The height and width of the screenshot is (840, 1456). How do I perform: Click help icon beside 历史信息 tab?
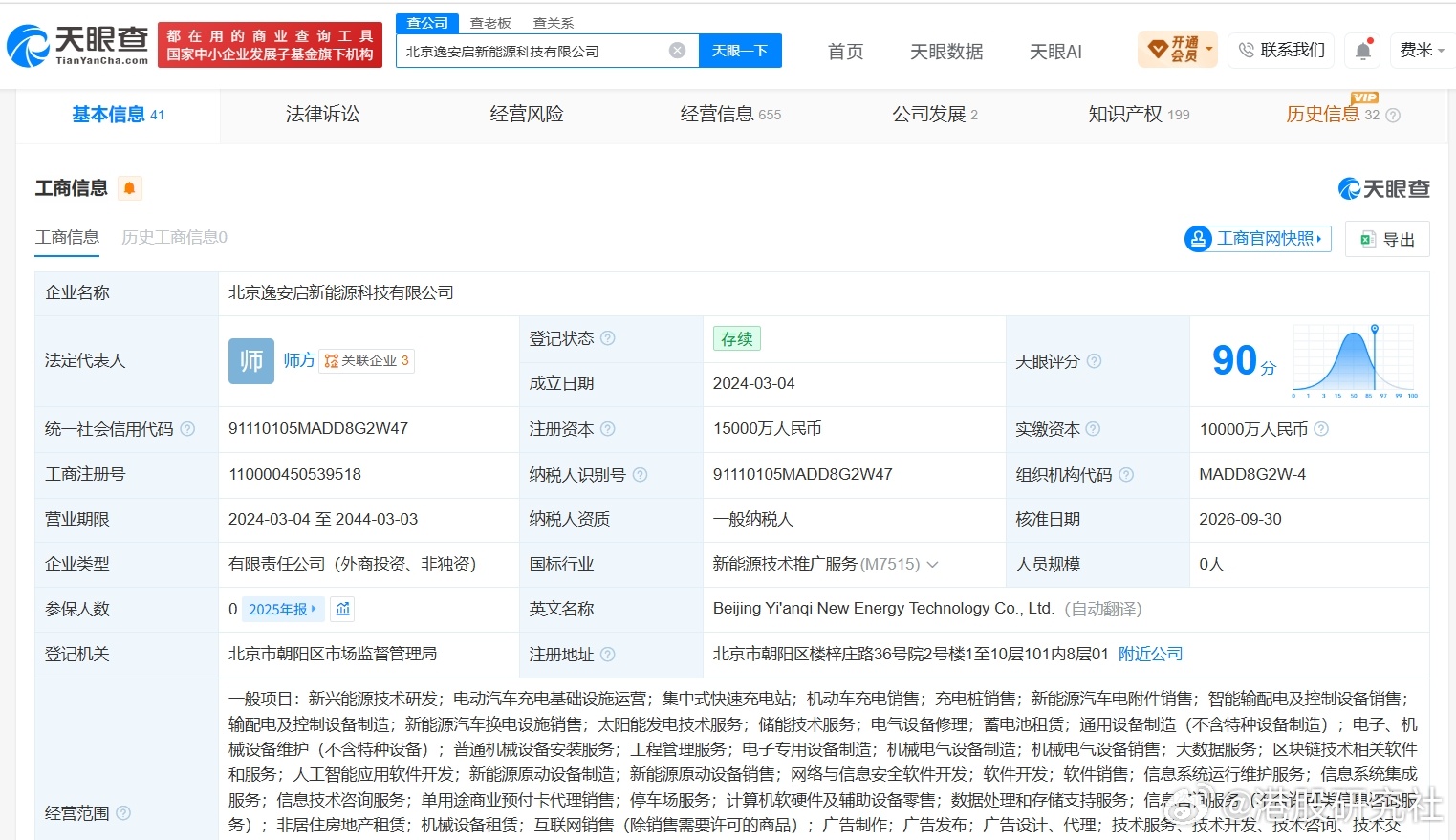[x=1393, y=116]
